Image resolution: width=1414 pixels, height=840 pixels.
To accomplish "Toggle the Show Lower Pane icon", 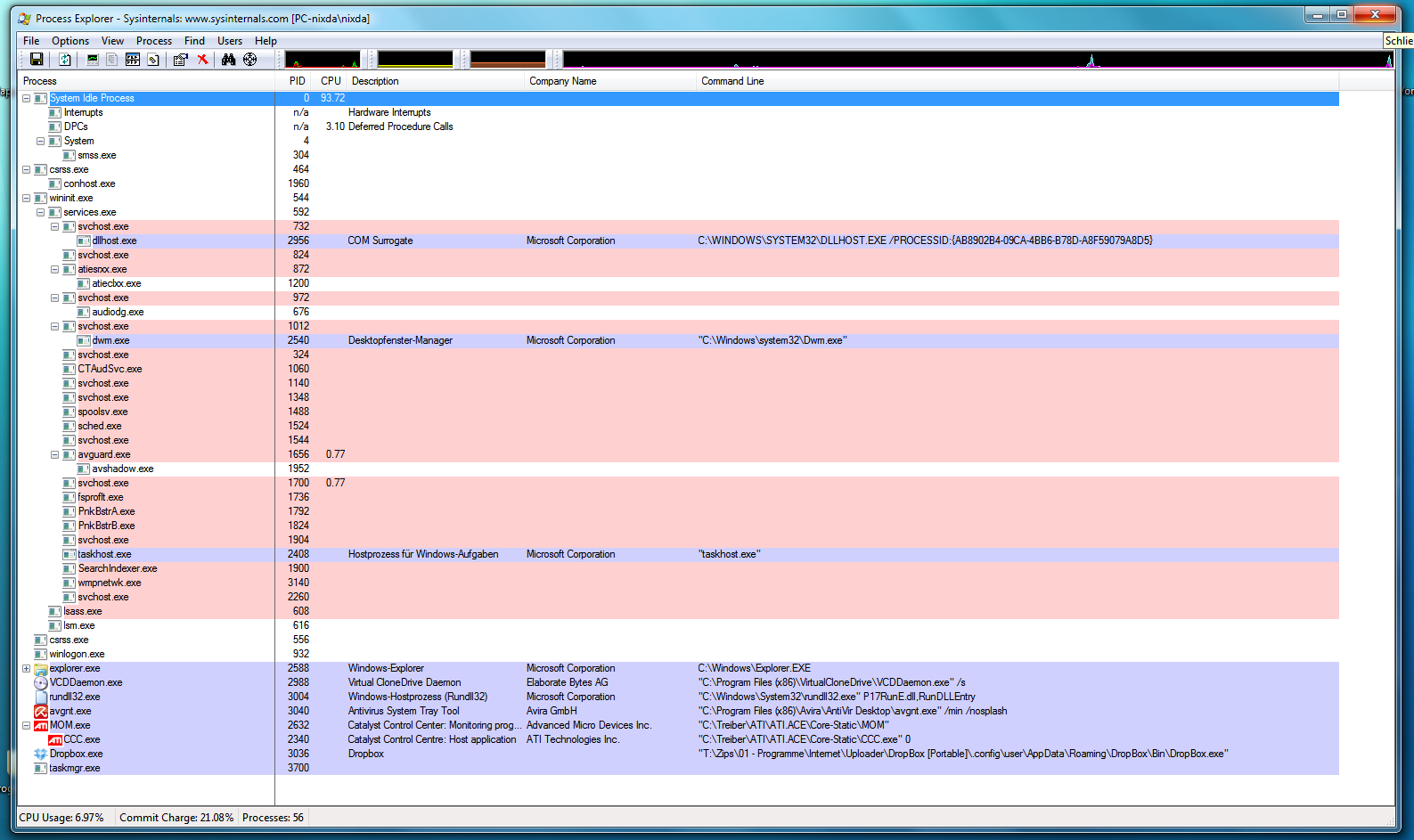I will (133, 60).
